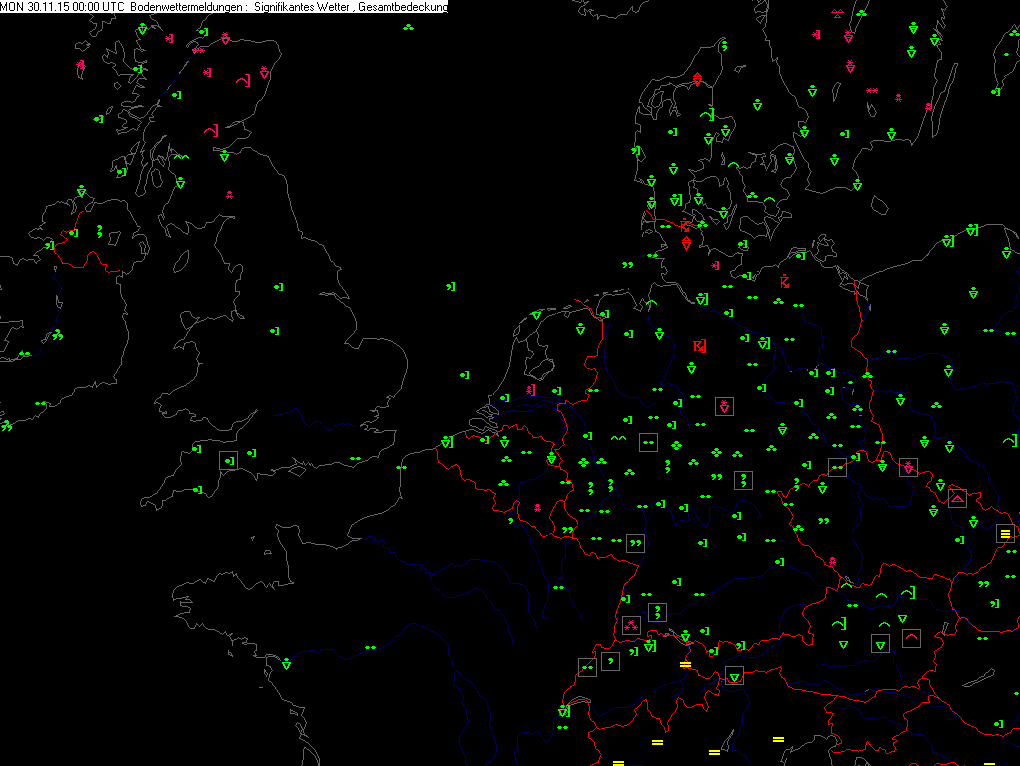
Task: Select the yellow fog symbol in eastern Switzerland
Action: pyautogui.click(x=685, y=665)
